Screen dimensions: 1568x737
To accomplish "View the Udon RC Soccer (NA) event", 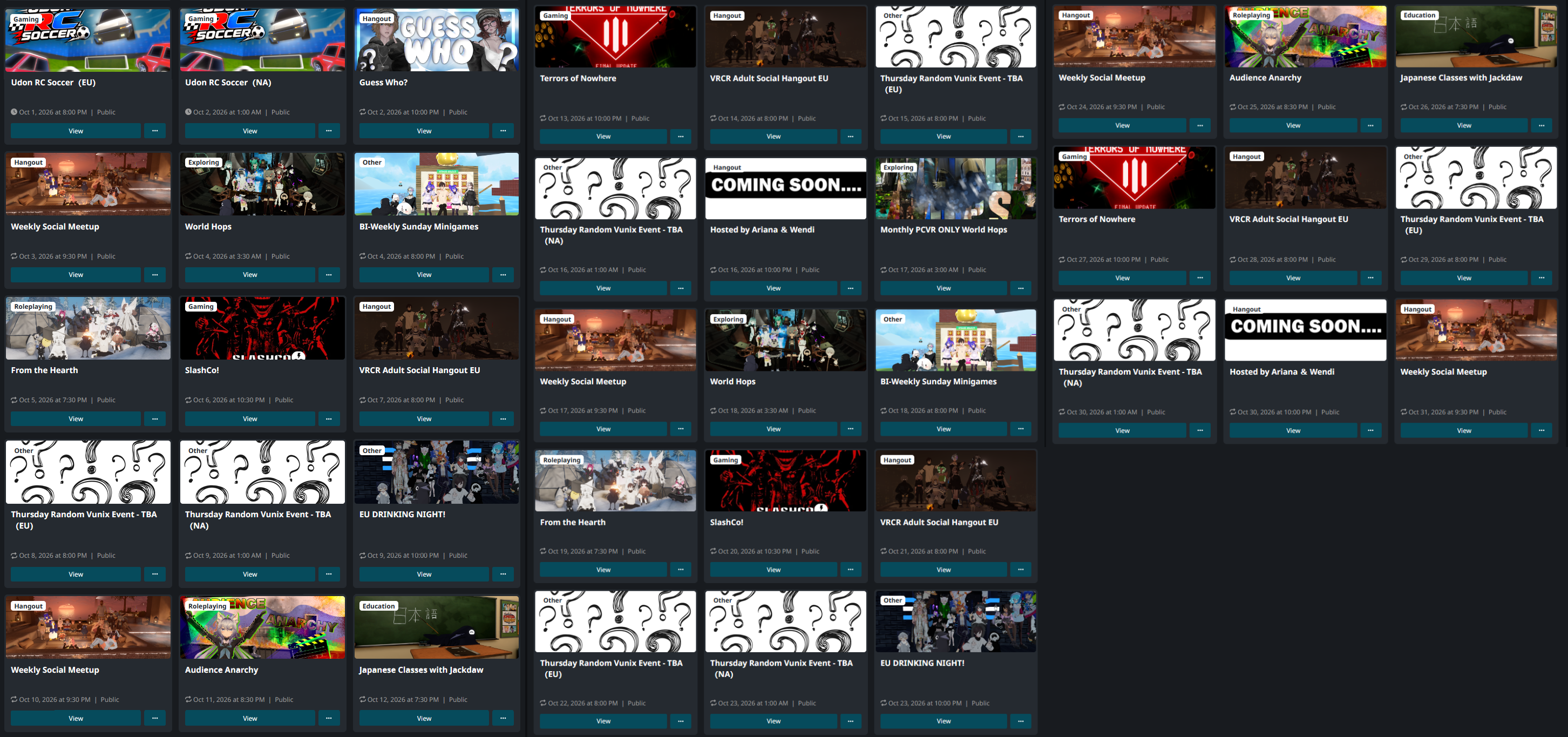I will pyautogui.click(x=250, y=131).
